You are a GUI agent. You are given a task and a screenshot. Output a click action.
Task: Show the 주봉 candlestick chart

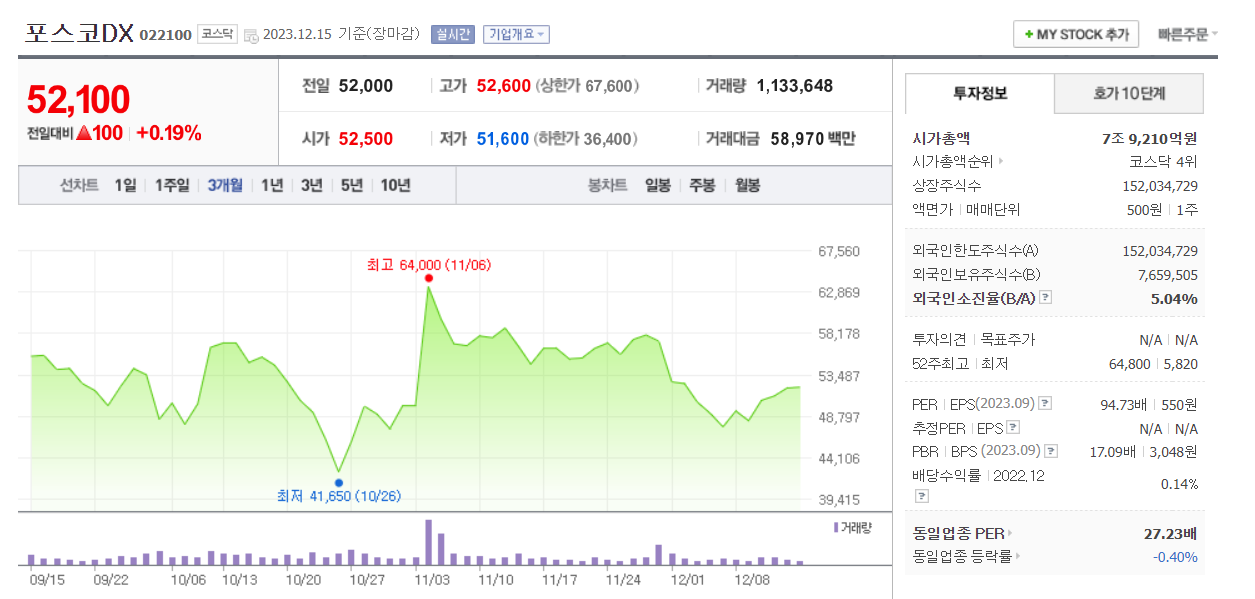coord(703,185)
